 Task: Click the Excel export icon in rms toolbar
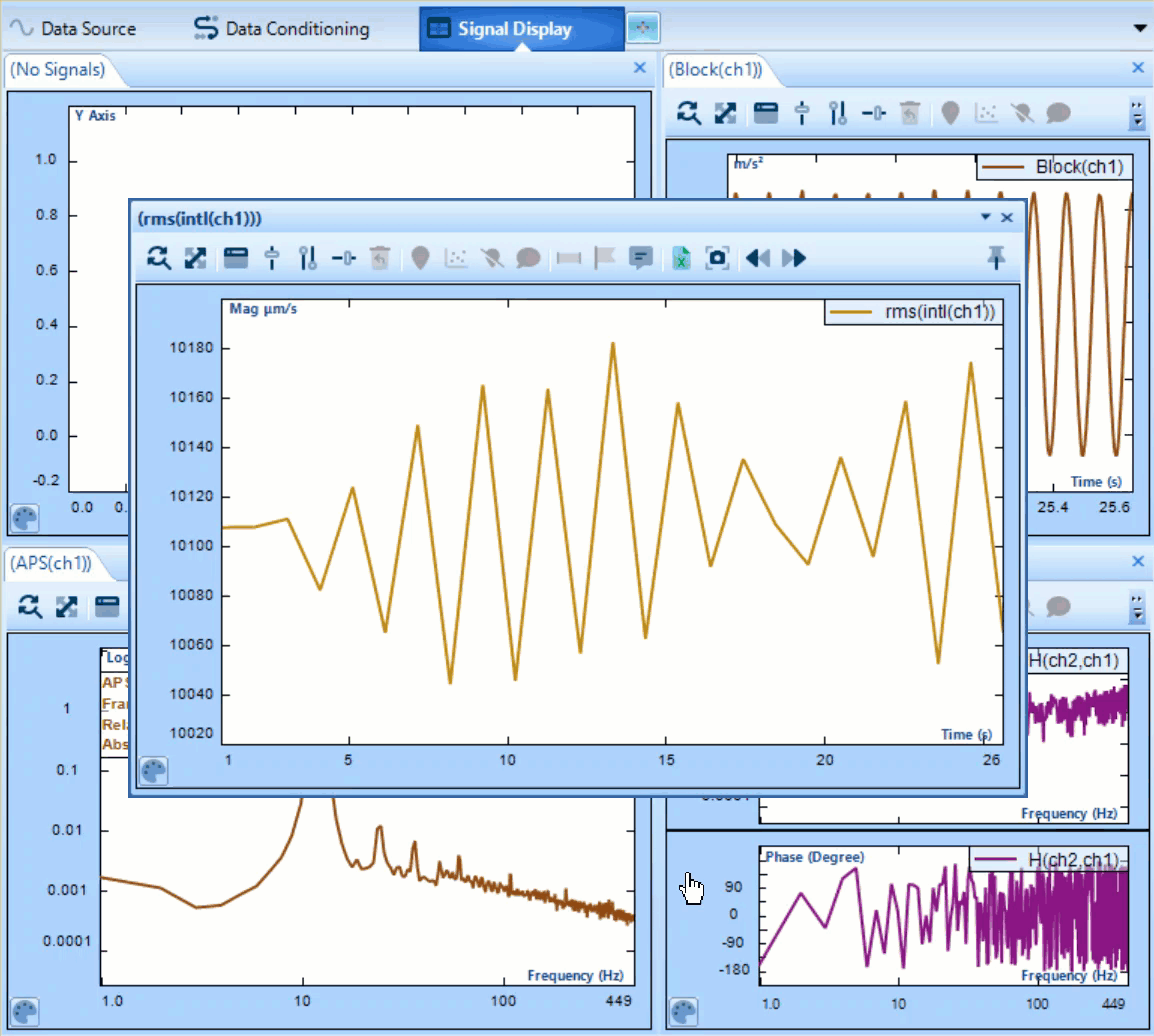[681, 258]
